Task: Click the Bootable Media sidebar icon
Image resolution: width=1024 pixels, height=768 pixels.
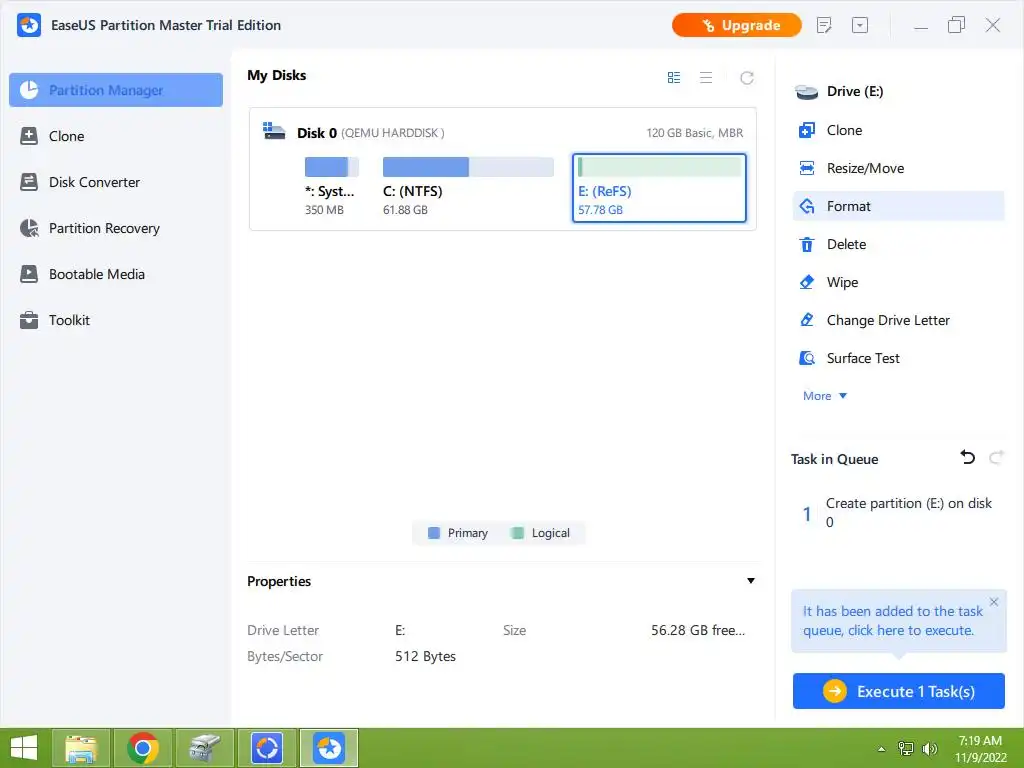Action: 29,274
